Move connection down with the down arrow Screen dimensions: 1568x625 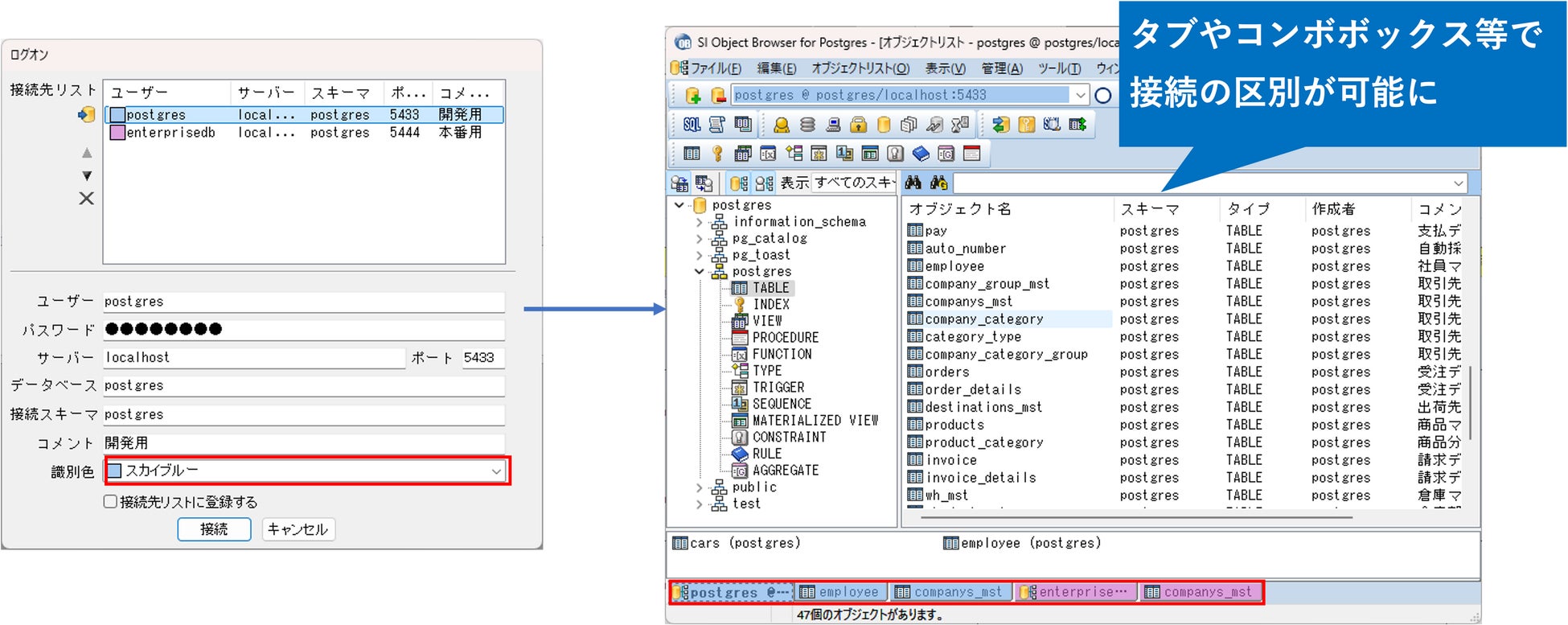click(x=87, y=176)
